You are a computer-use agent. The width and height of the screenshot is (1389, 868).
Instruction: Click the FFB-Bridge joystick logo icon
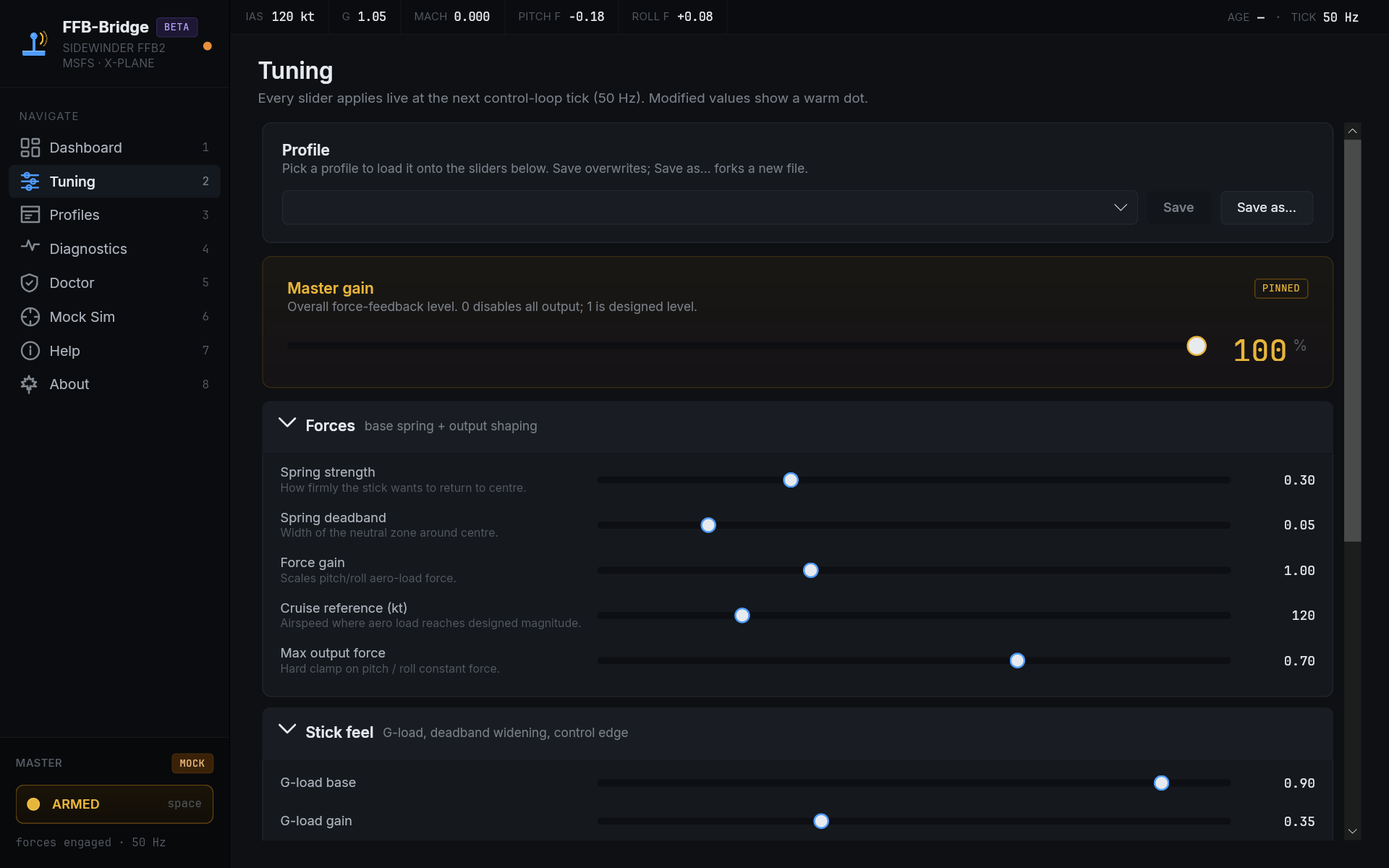tap(35, 43)
